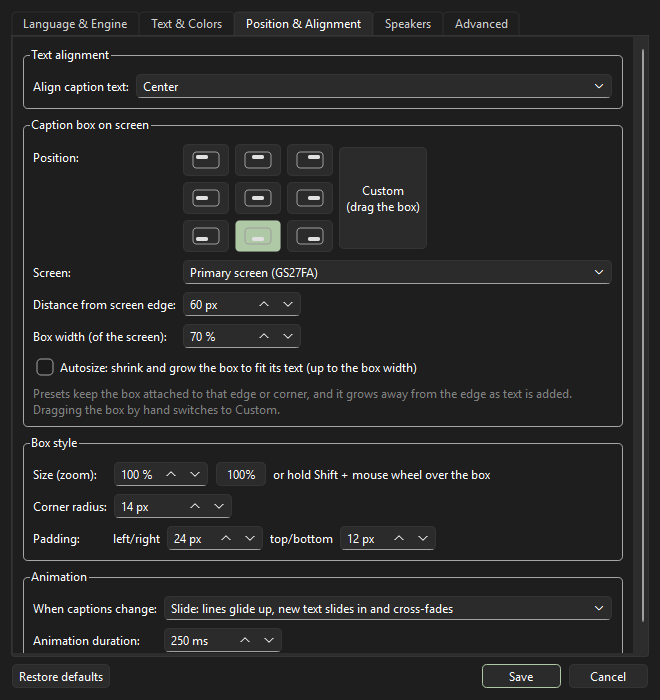
Task: Decrease corner radius value
Action: [219, 506]
